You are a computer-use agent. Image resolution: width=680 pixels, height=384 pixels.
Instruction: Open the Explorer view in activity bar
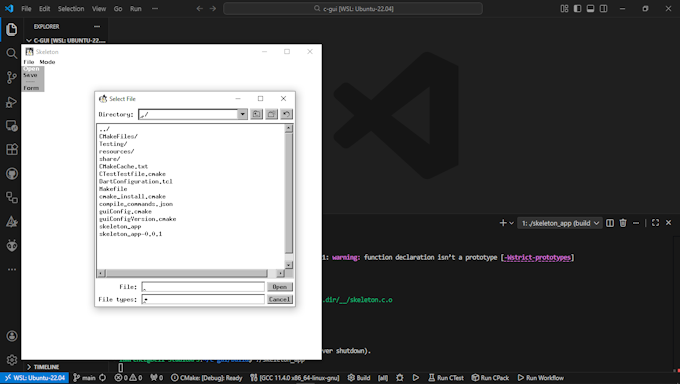pos(12,30)
